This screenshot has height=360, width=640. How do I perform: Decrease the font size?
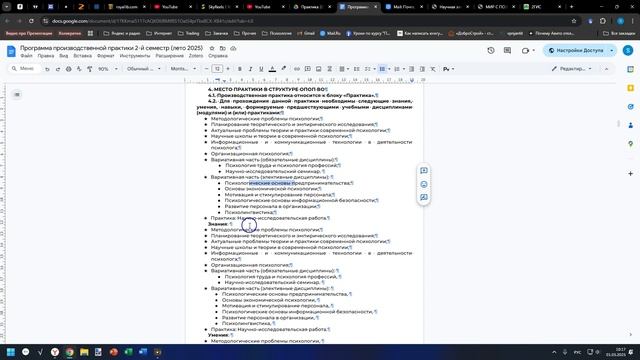pos(207,69)
